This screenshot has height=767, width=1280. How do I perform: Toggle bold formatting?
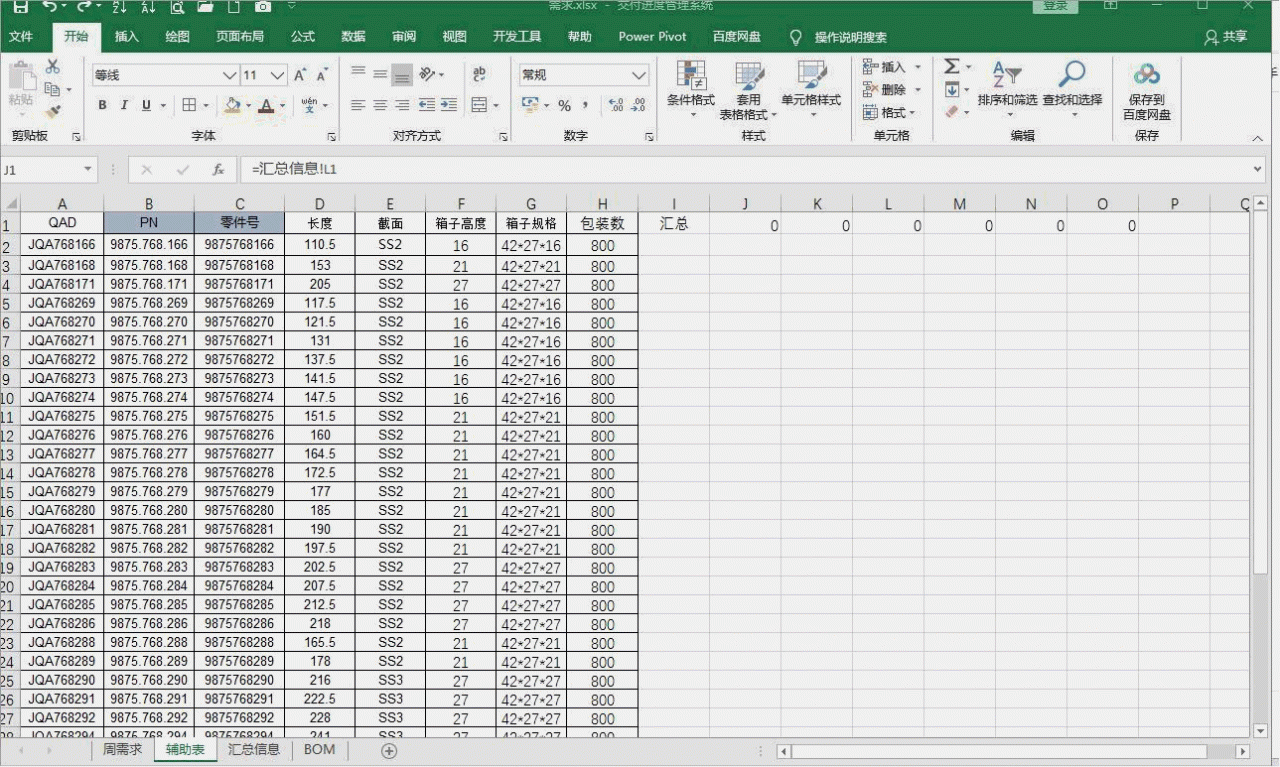(x=102, y=105)
